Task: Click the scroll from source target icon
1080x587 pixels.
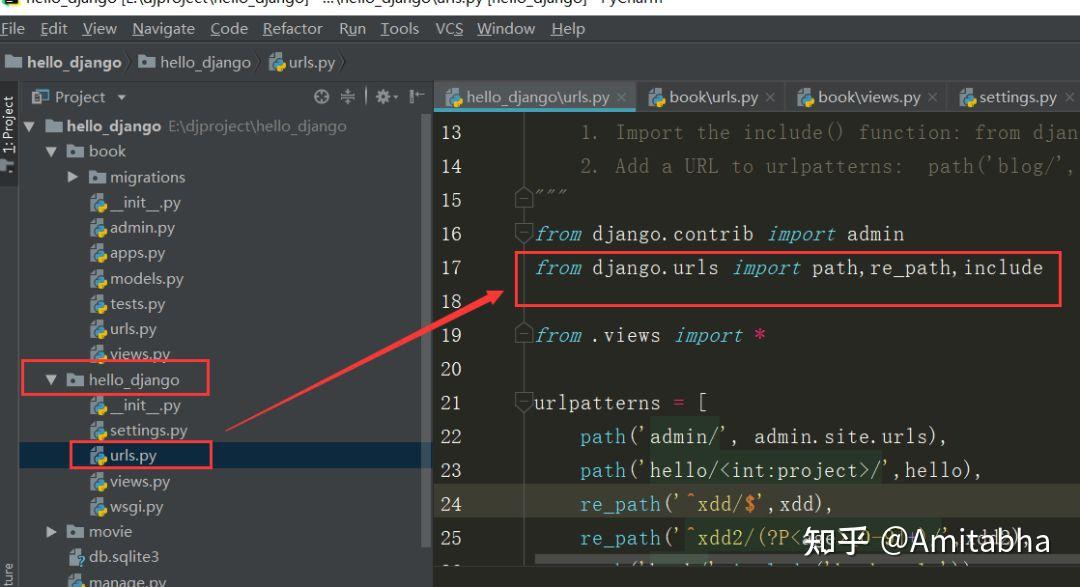Action: click(321, 97)
